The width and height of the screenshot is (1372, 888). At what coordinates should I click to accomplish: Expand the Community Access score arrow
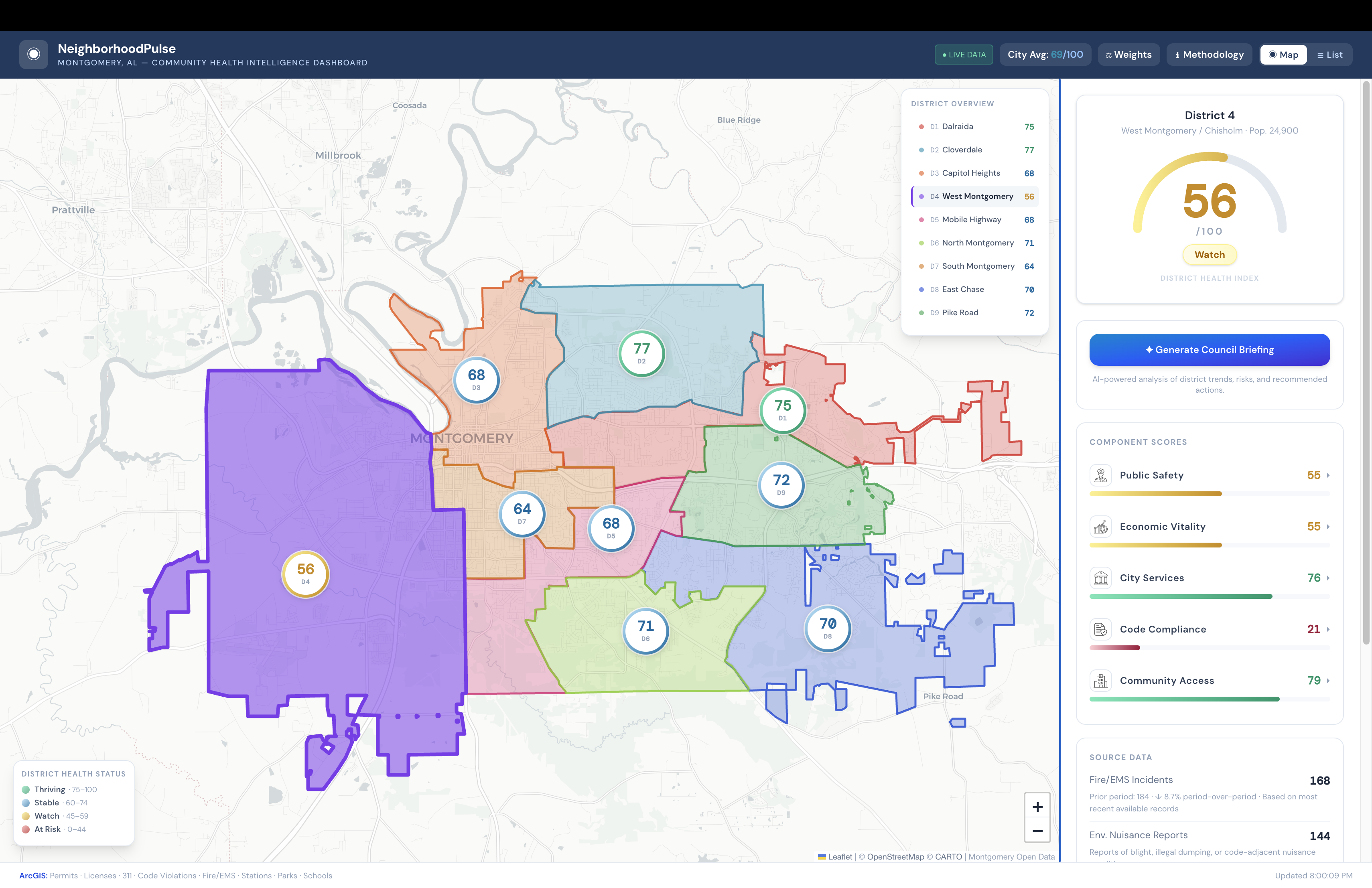[1328, 681]
